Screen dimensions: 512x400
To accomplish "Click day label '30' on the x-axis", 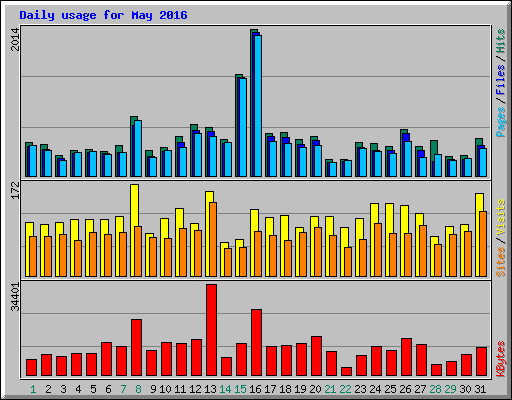I will pyautogui.click(x=465, y=389).
